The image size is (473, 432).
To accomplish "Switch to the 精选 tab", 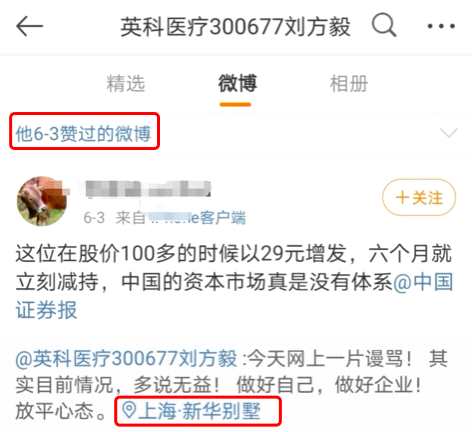I will pos(126,83).
